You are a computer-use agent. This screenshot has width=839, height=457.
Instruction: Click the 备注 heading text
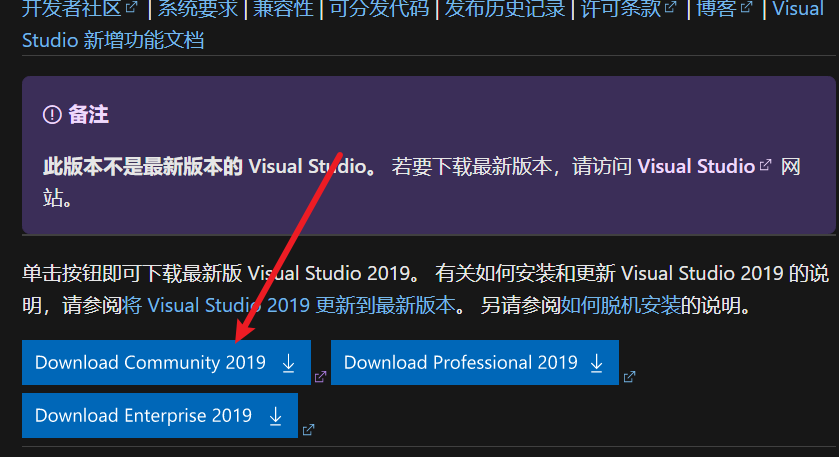[x=88, y=115]
